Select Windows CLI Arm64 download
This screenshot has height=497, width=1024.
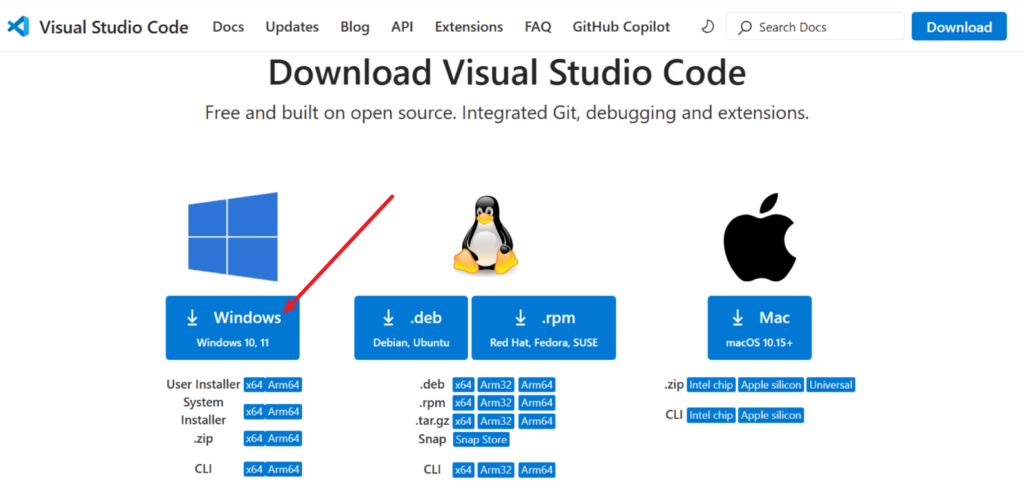[284, 469]
